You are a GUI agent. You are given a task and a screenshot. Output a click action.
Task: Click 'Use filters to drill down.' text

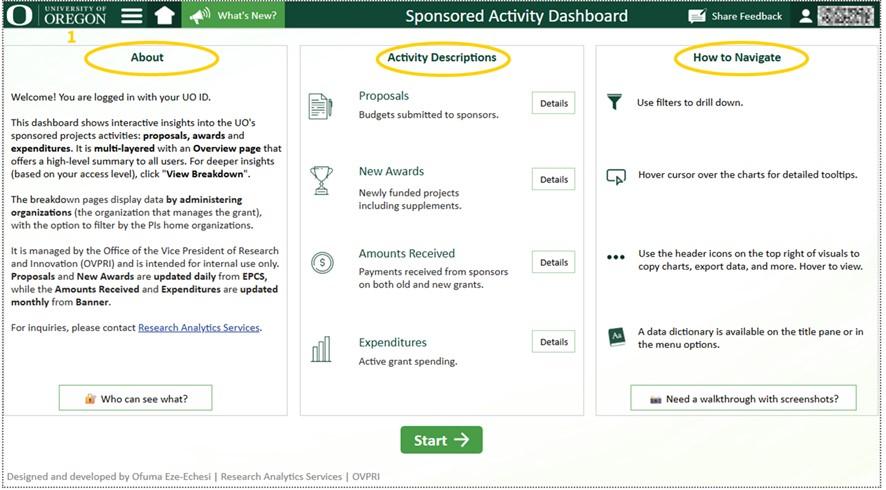click(690, 103)
